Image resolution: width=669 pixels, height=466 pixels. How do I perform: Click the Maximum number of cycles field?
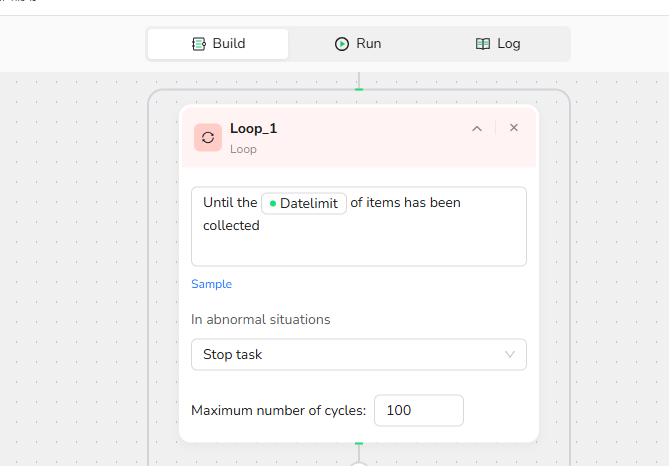click(420, 410)
